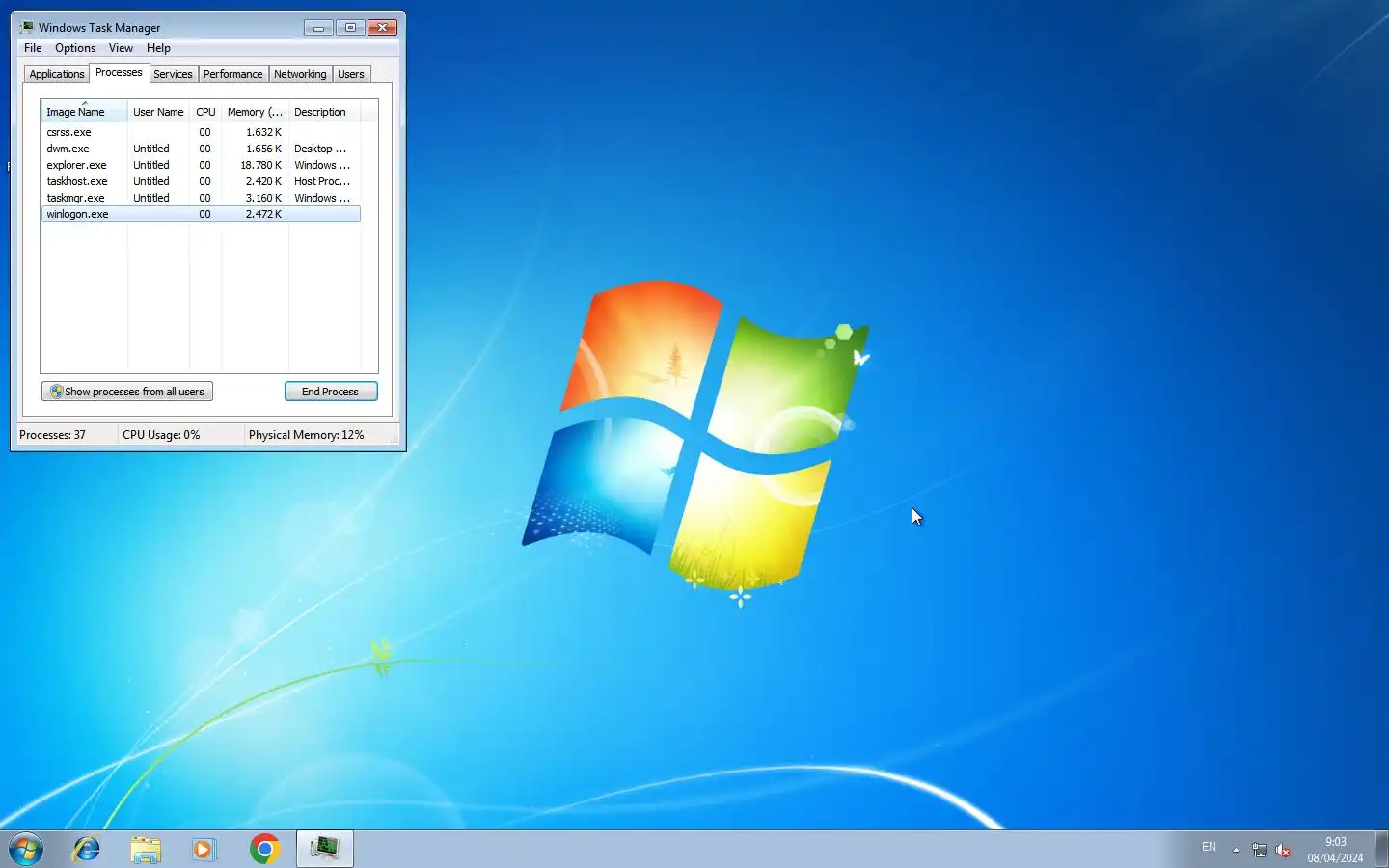The width and height of the screenshot is (1389, 868).
Task: Switch to the Networking tab
Action: (300, 74)
